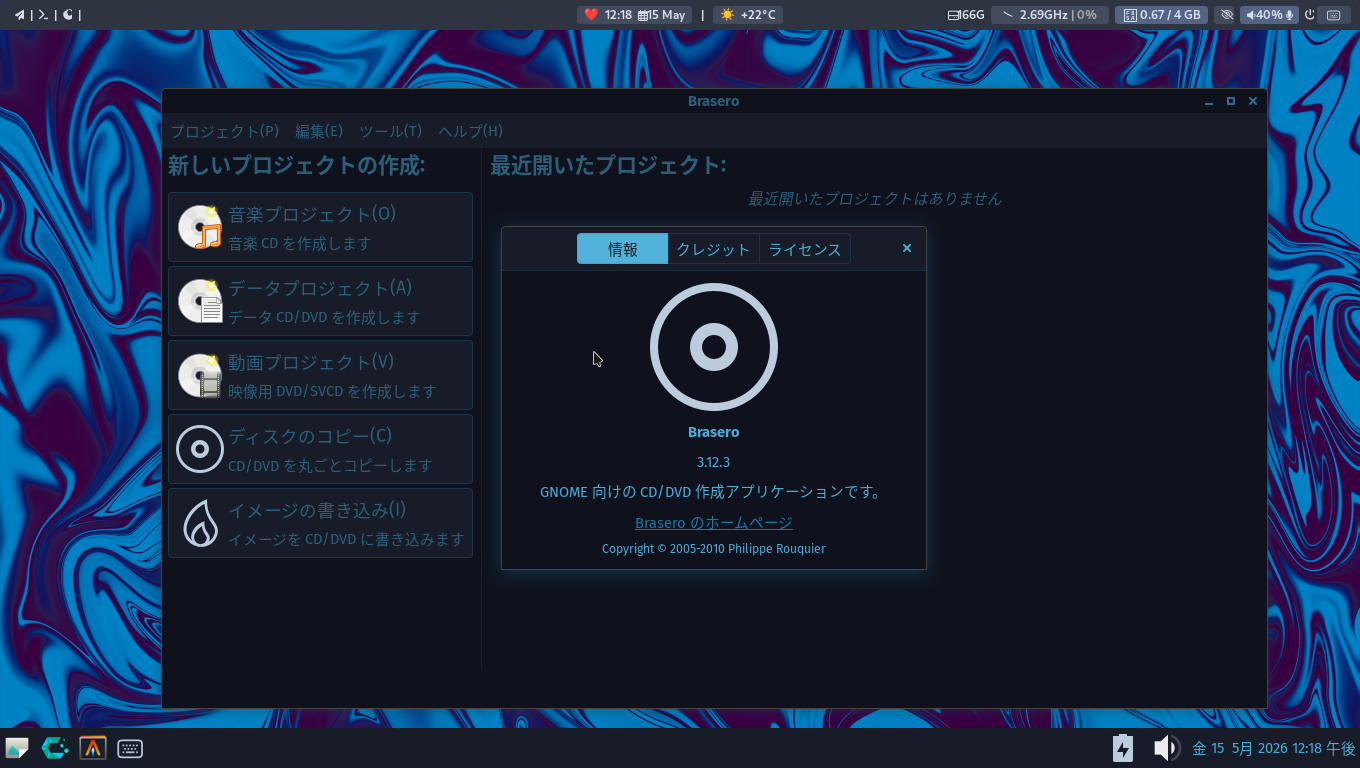The height and width of the screenshot is (768, 1360).
Task: Click the data project disc icon
Action: (x=200, y=301)
